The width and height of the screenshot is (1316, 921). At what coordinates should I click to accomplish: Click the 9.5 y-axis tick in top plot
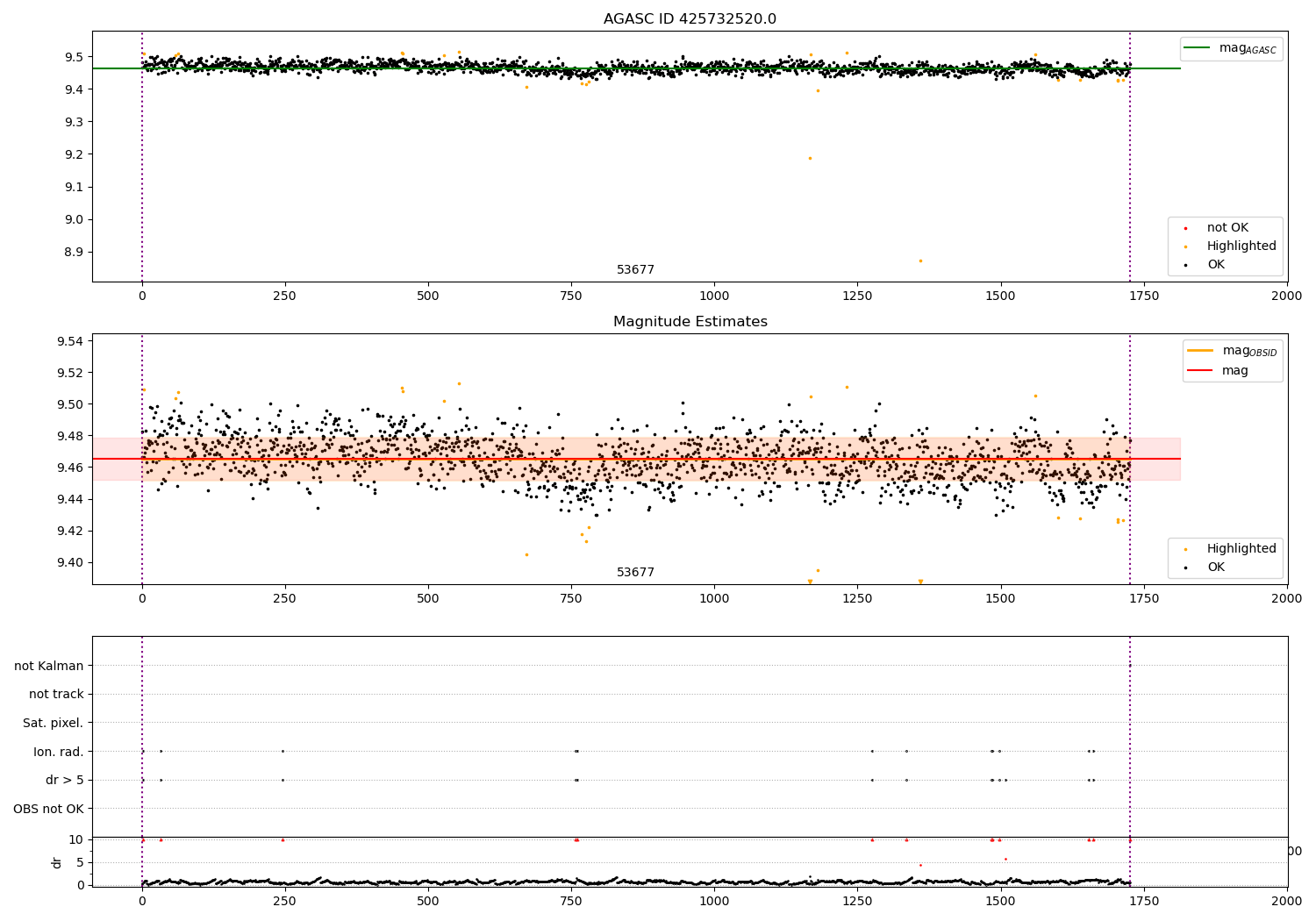(x=74, y=57)
